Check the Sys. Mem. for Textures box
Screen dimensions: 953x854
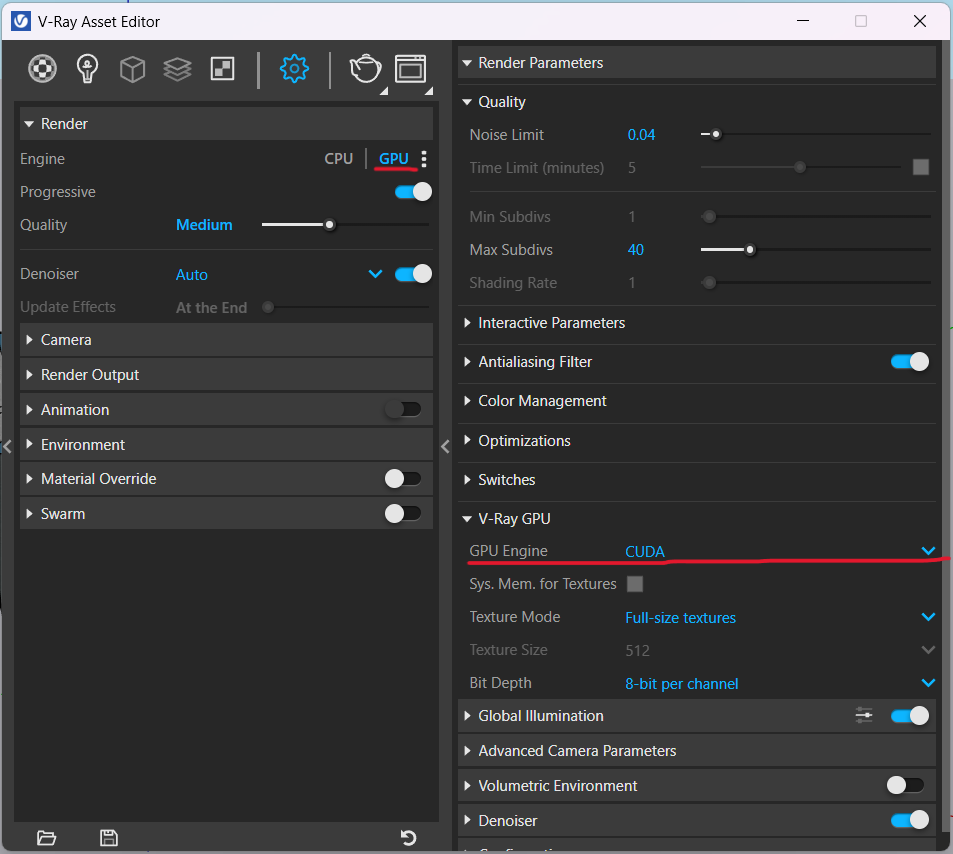click(x=635, y=584)
